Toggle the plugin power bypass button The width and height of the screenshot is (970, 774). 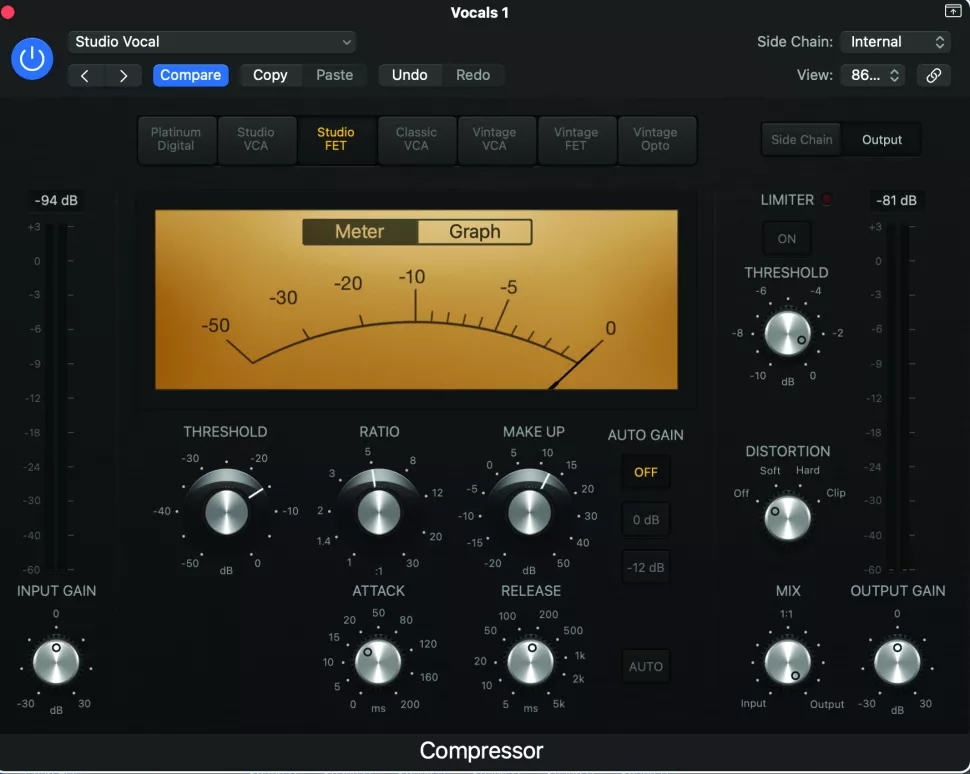tap(32, 59)
